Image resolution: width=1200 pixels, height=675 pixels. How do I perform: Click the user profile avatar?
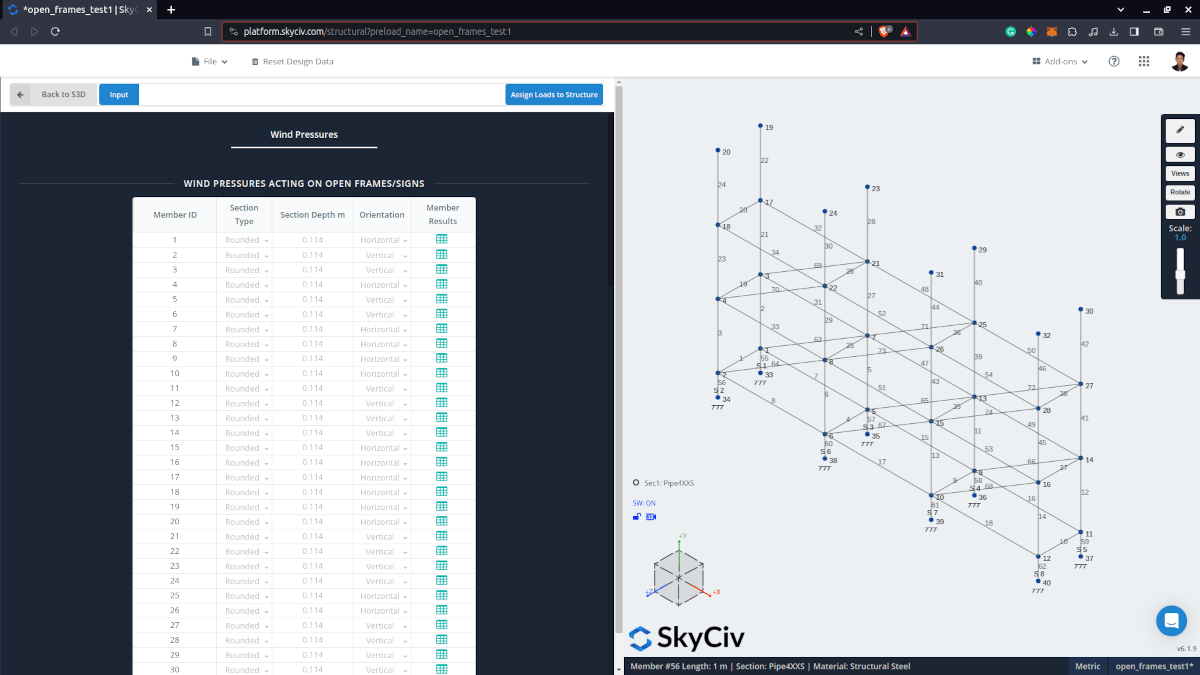point(1180,62)
